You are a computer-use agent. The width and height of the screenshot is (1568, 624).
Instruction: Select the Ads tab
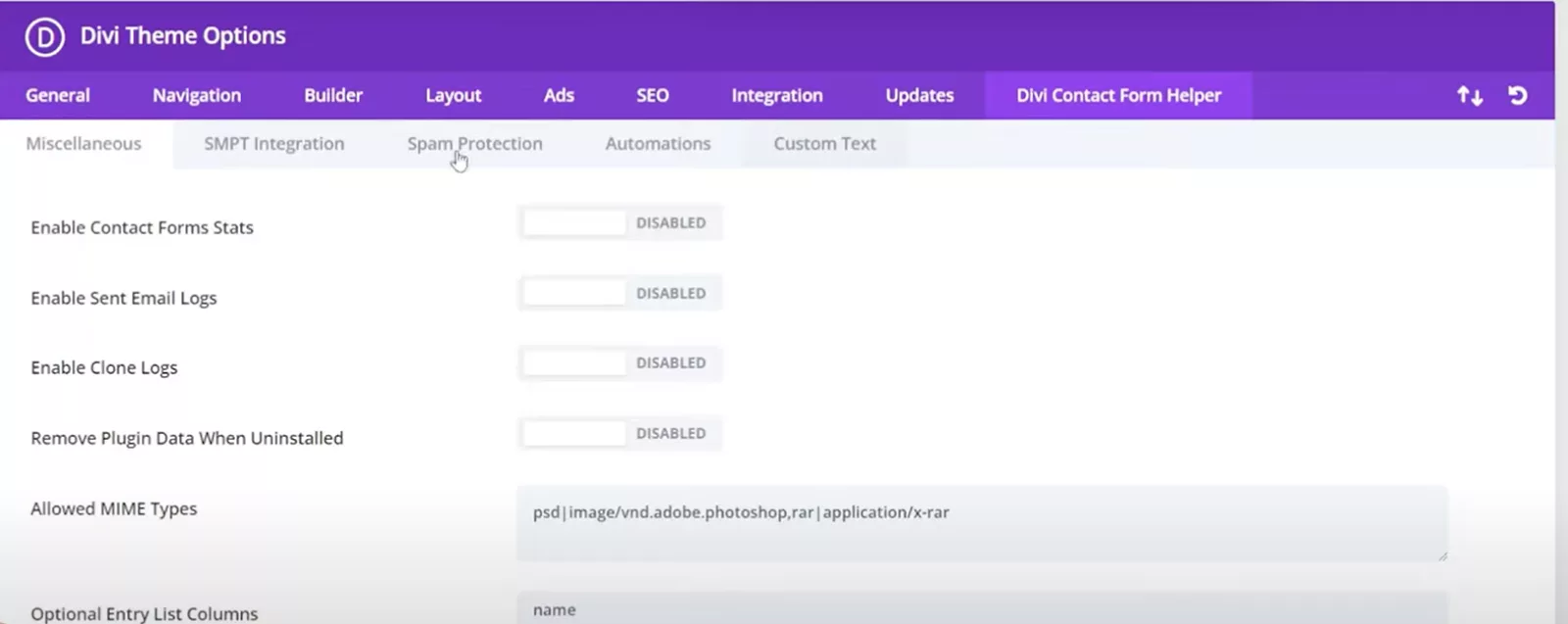click(x=559, y=95)
